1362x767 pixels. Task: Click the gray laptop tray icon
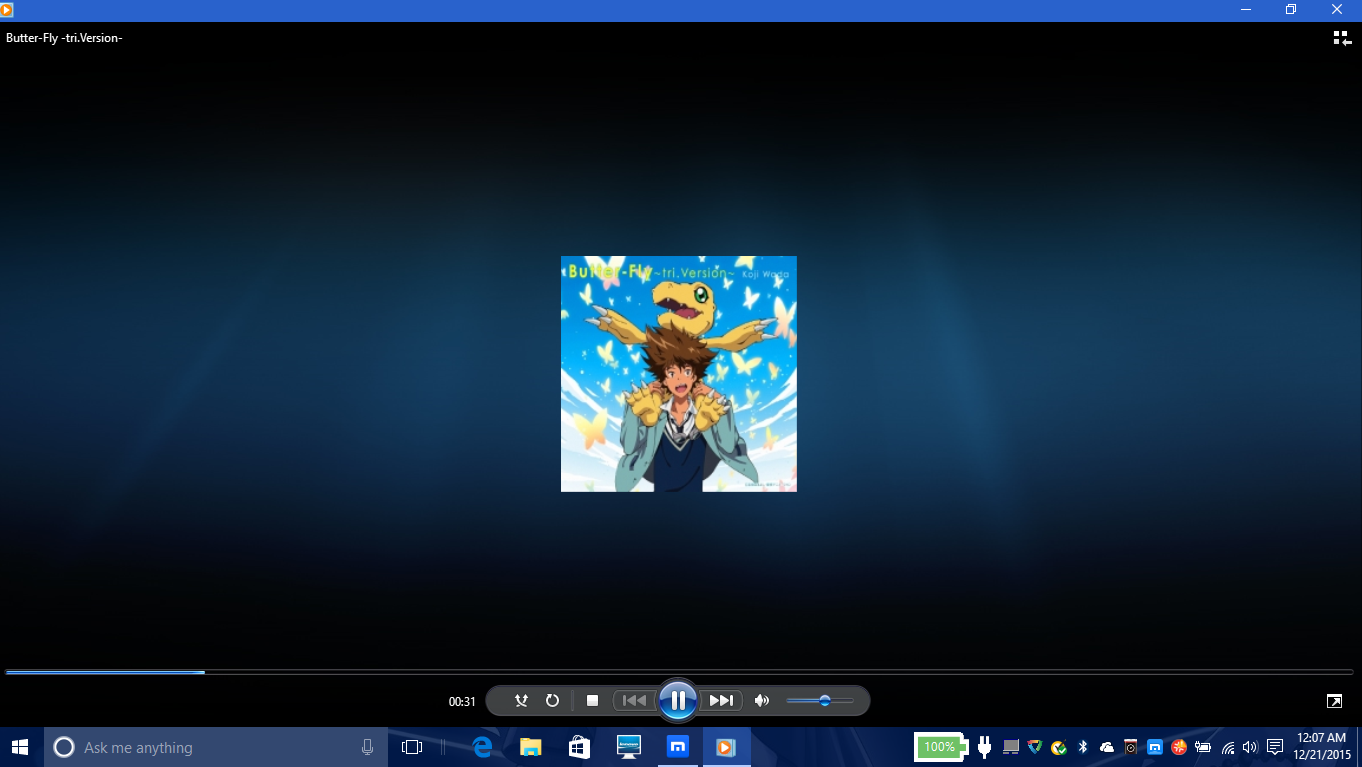[x=1011, y=747]
